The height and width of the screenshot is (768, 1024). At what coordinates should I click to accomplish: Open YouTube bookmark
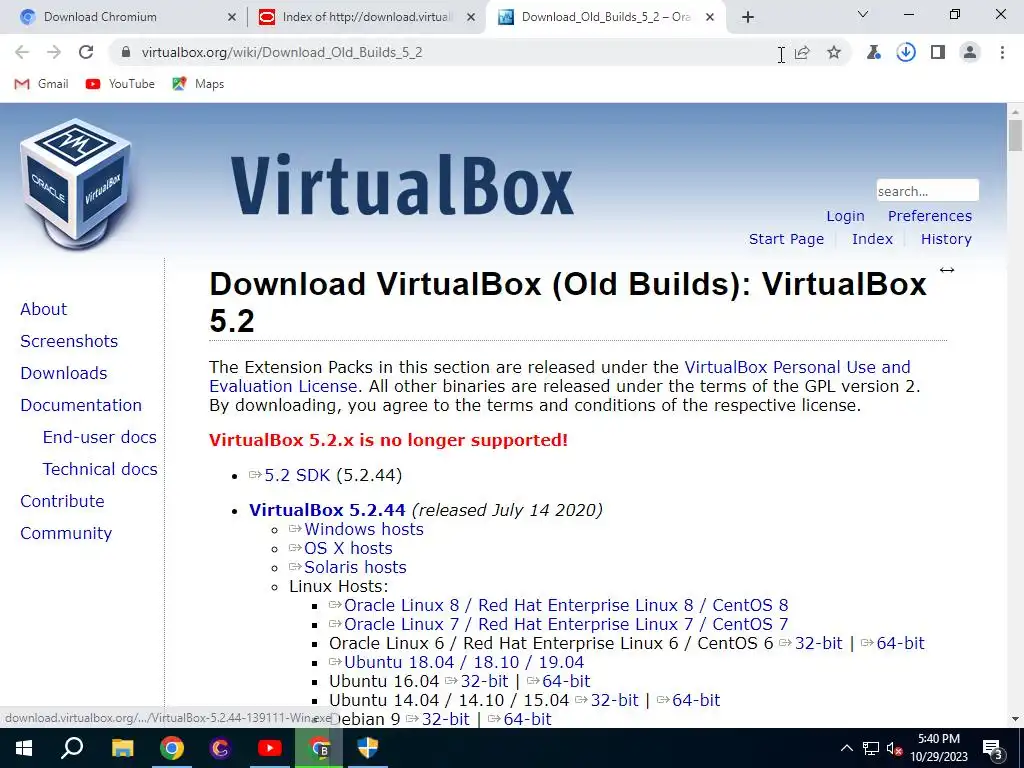(120, 84)
